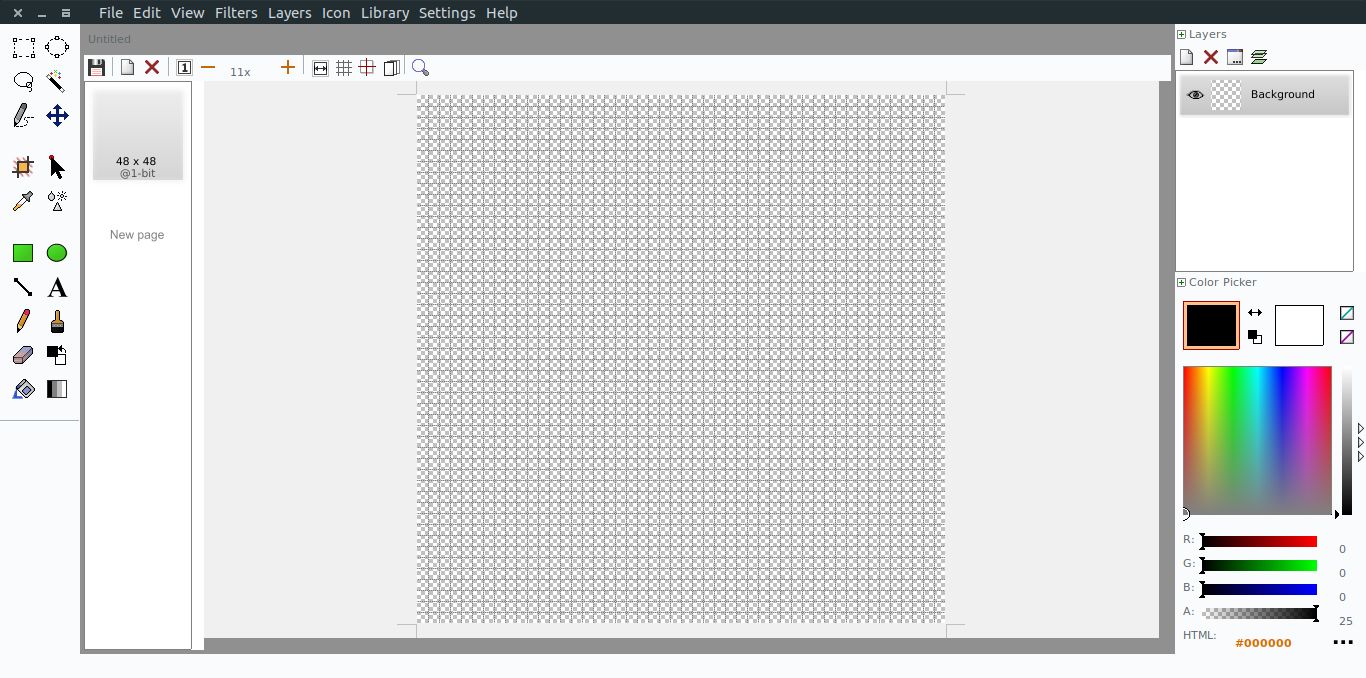Choose the Ellipse drawing tool
Image resolution: width=1366 pixels, height=678 pixels.
pyautogui.click(x=57, y=253)
